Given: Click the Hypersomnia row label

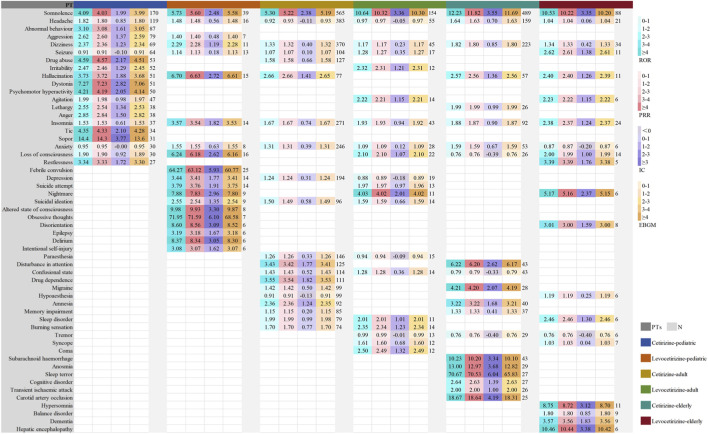Looking at the screenshot, I should tap(59, 406).
